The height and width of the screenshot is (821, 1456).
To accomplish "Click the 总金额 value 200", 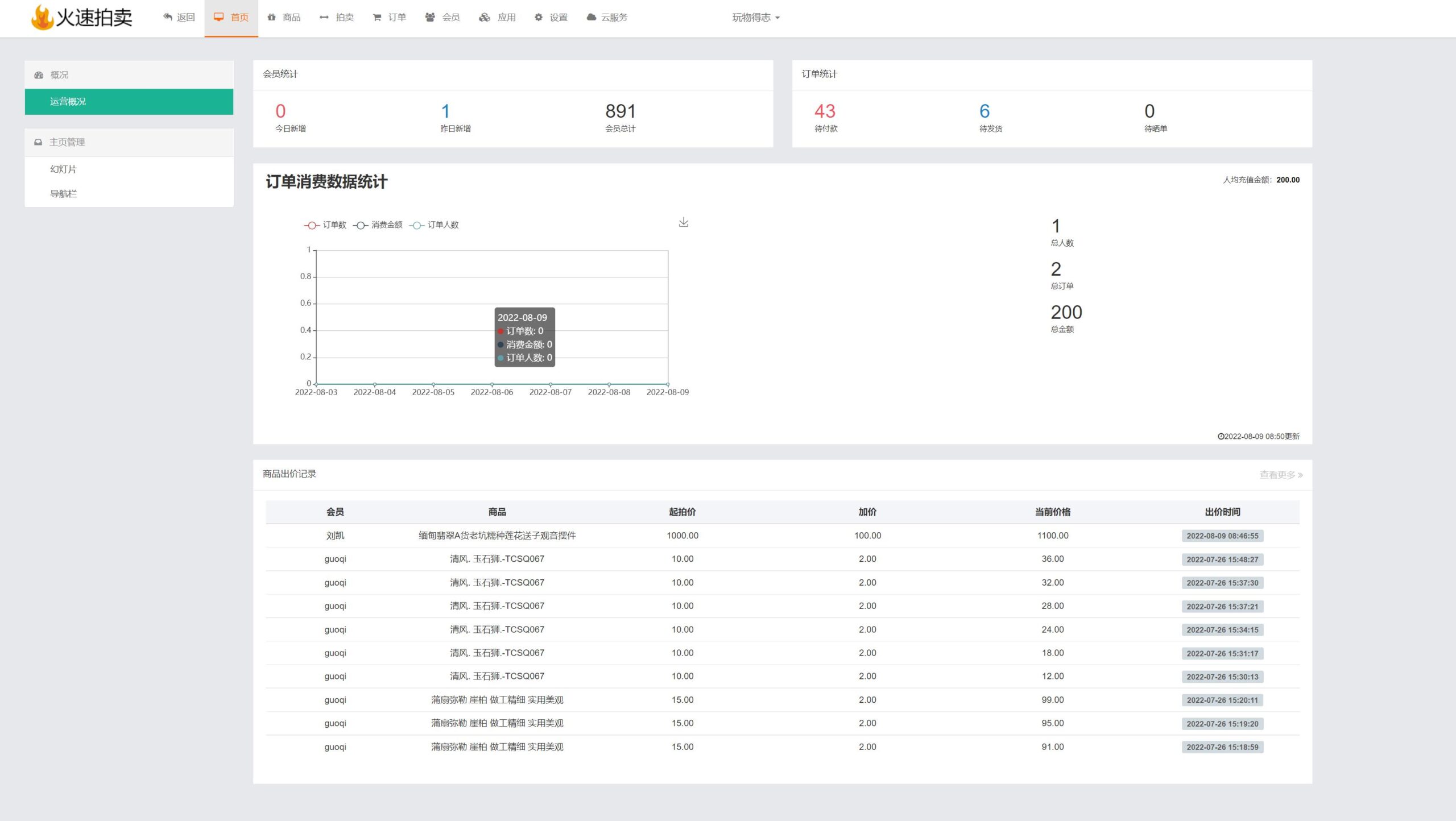I will pyautogui.click(x=1066, y=312).
